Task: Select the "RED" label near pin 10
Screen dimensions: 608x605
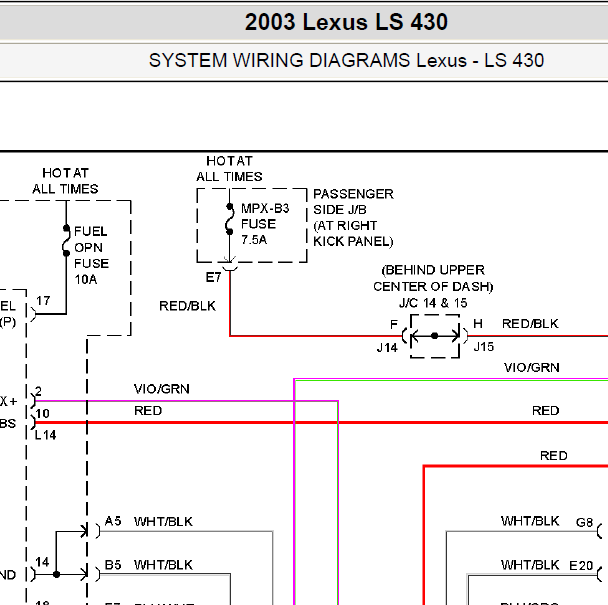Action: coord(148,411)
